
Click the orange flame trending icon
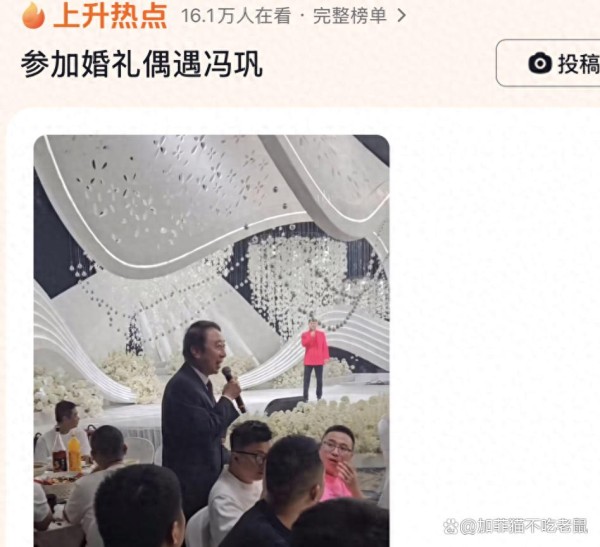click(x=33, y=15)
